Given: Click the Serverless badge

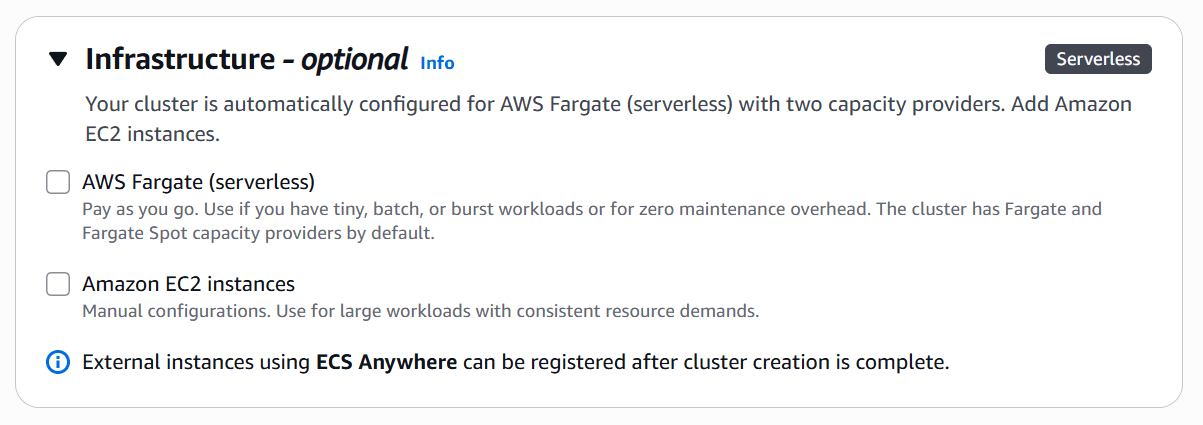Looking at the screenshot, I should 1098,59.
